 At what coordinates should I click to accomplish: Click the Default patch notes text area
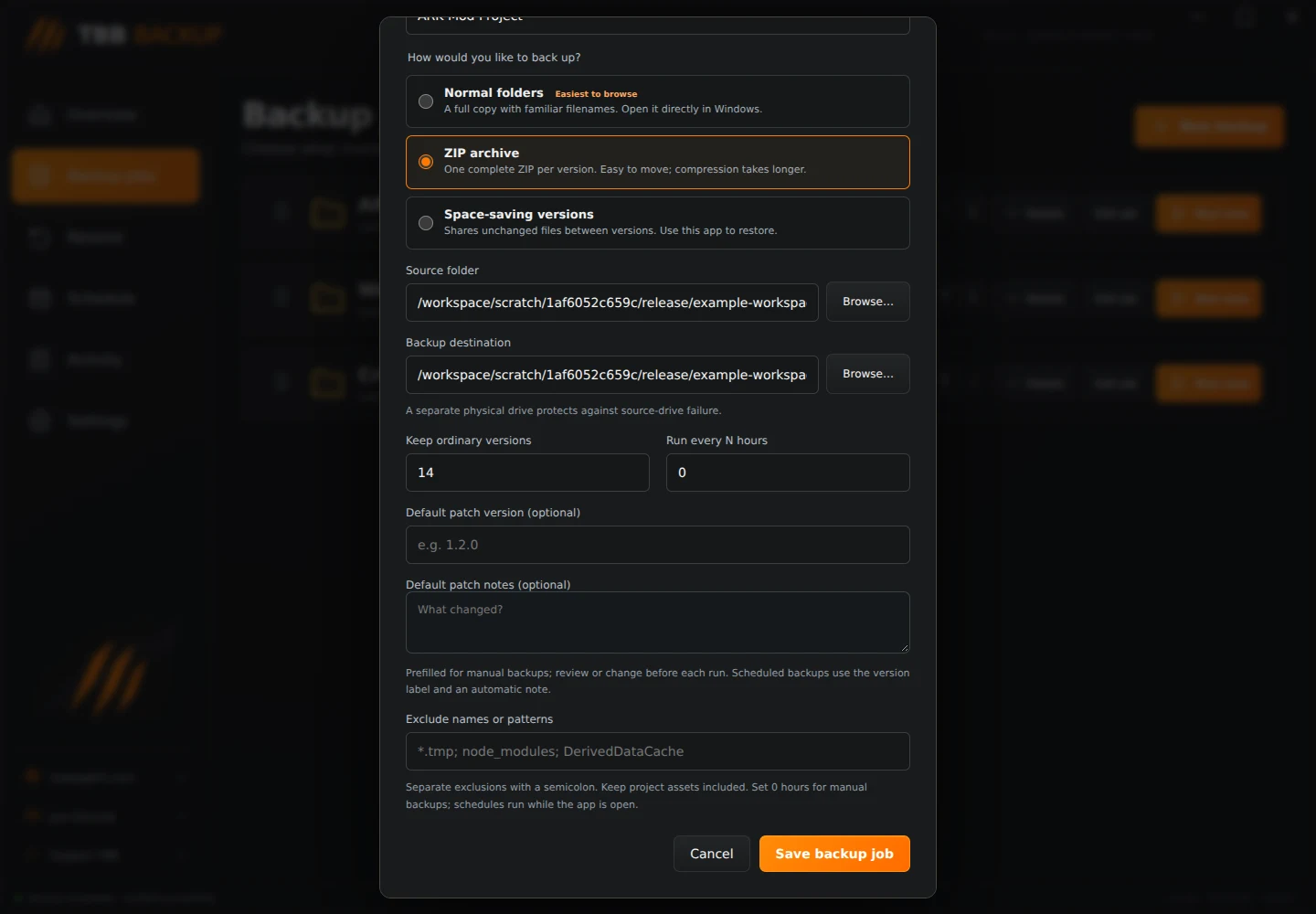click(658, 622)
